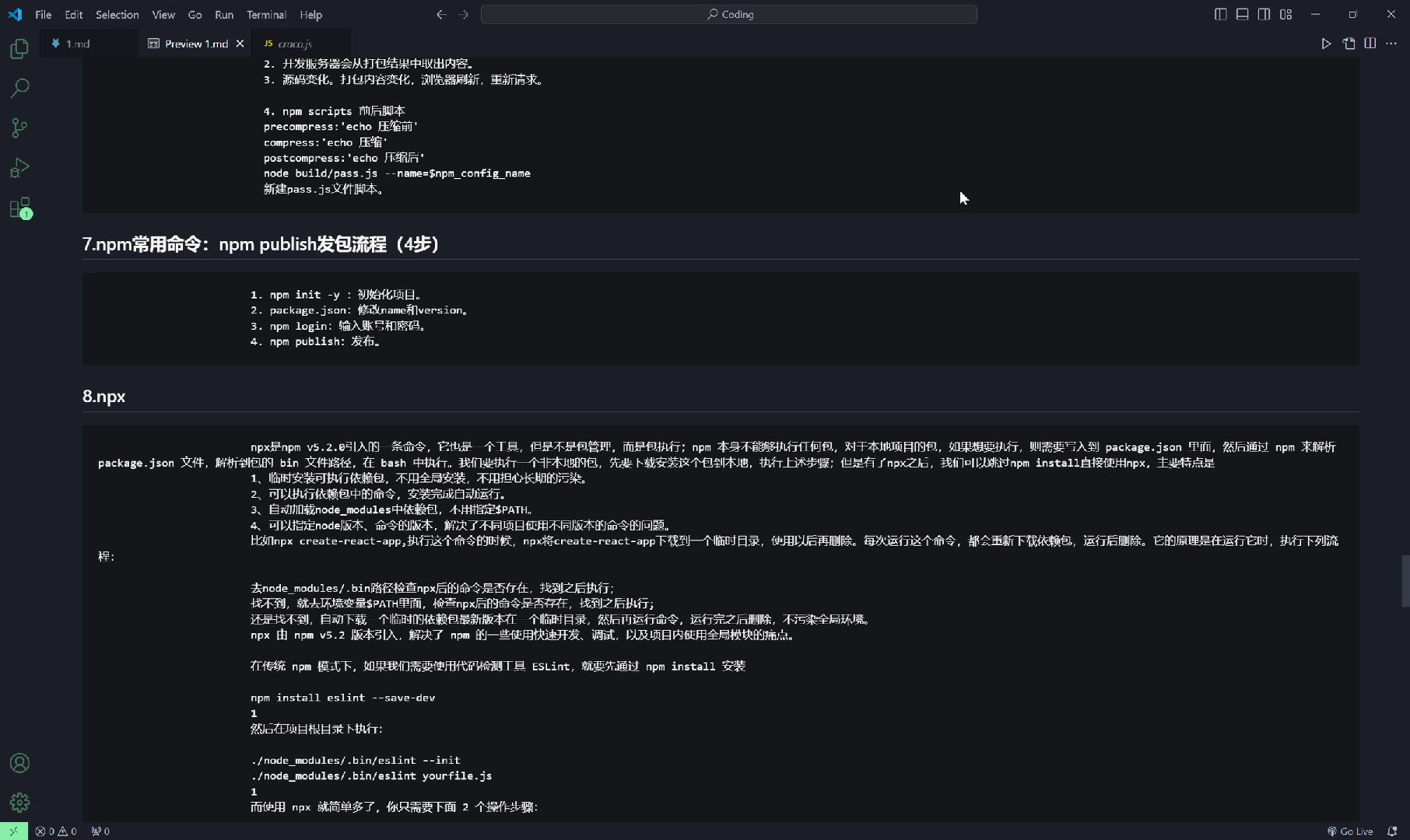Open the Run and Debug view
The image size is (1410, 840).
[19, 167]
